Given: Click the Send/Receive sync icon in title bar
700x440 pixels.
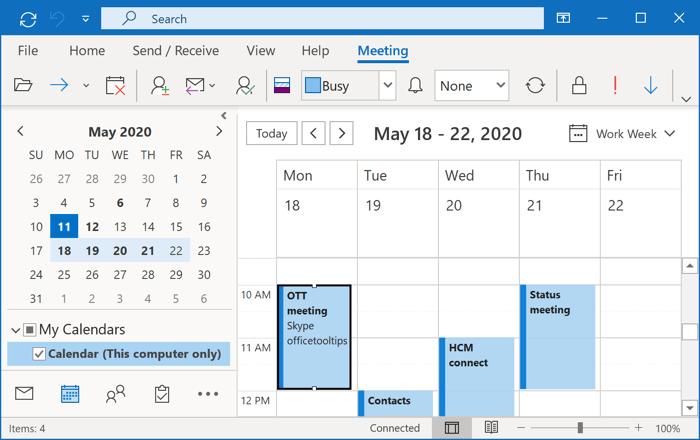Looking at the screenshot, I should pyautogui.click(x=28, y=19).
